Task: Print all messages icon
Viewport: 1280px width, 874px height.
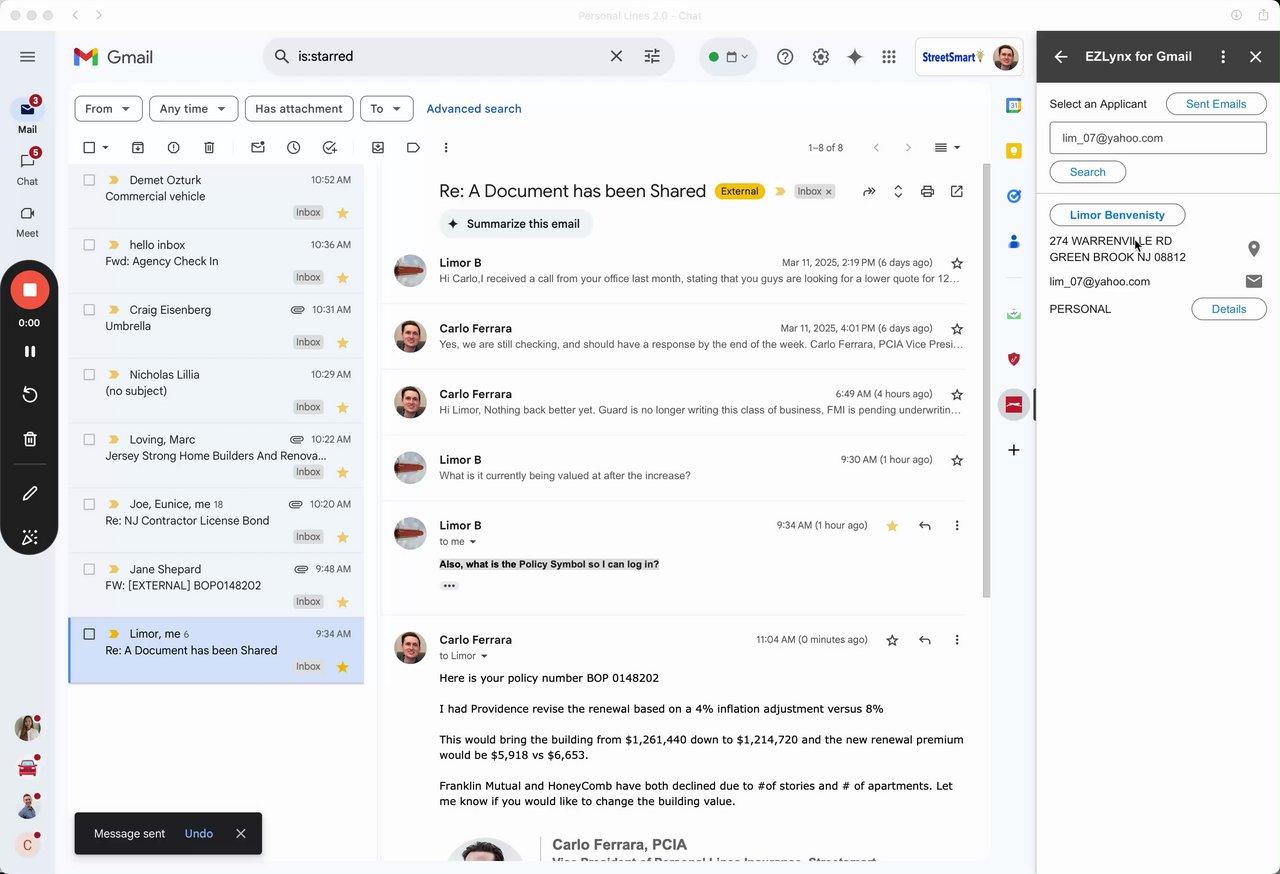Action: tap(927, 191)
